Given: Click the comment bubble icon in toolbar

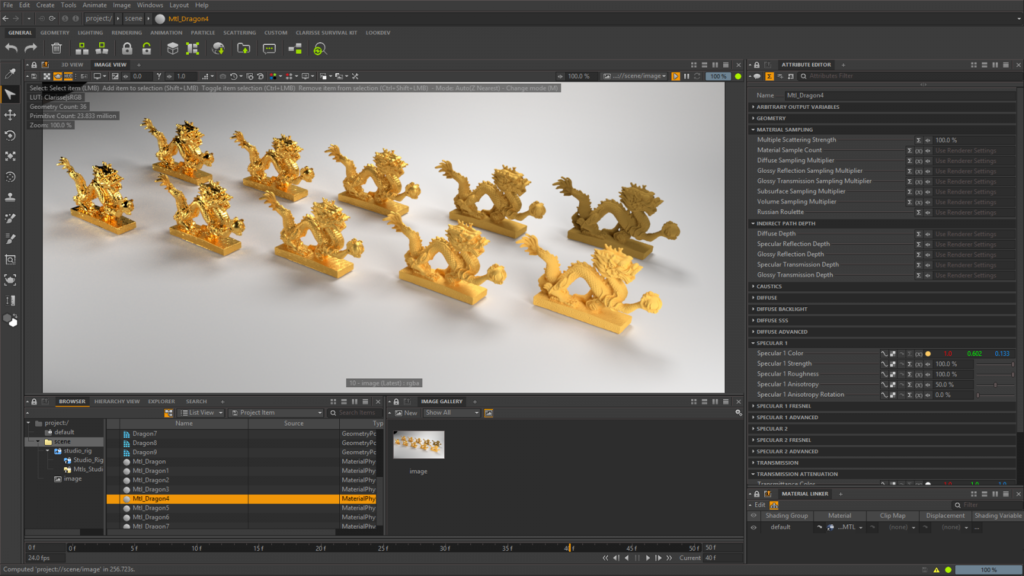Looking at the screenshot, I should tap(269, 48).
